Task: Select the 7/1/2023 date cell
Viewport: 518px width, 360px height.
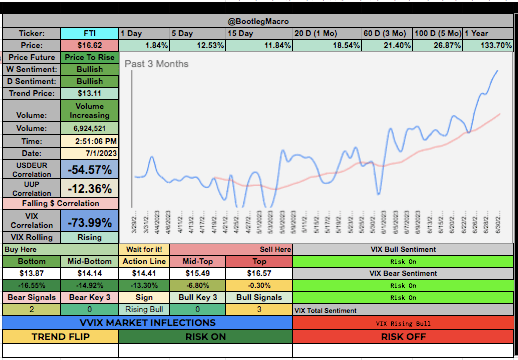Action: [89, 153]
